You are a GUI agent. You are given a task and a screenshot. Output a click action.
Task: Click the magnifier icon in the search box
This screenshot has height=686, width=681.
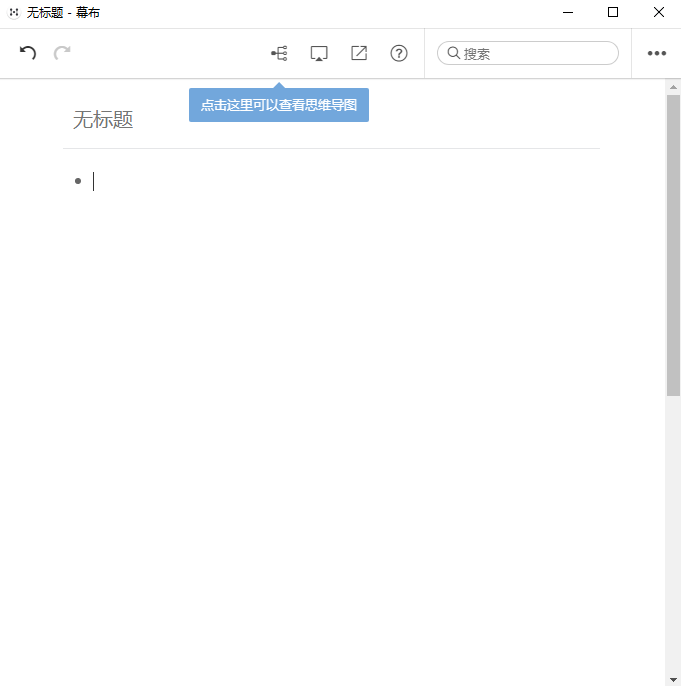click(x=453, y=53)
